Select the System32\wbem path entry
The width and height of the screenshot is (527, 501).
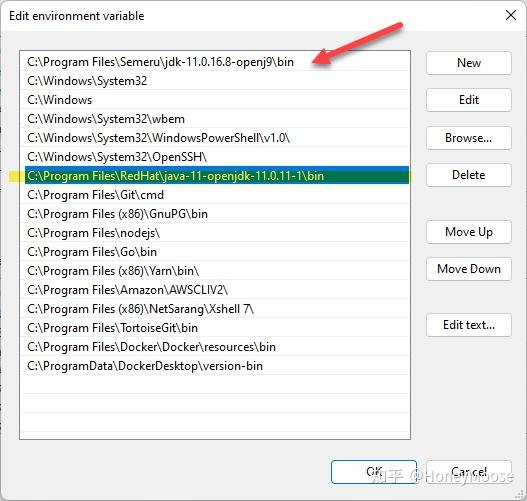tap(217, 119)
